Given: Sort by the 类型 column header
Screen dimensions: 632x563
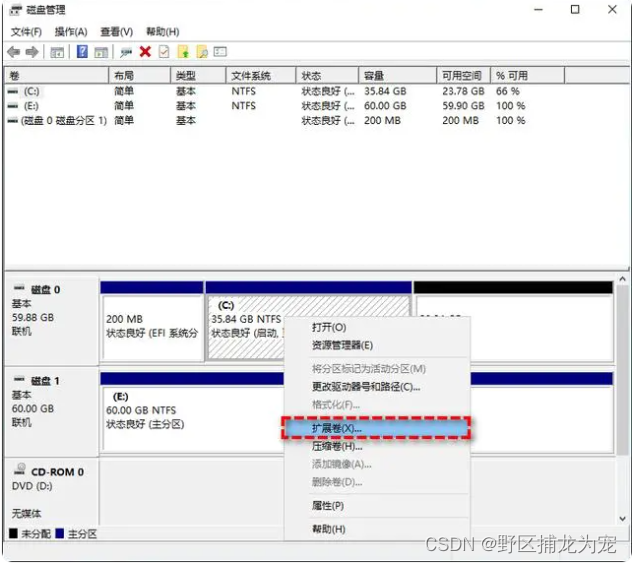Looking at the screenshot, I should (x=198, y=76).
